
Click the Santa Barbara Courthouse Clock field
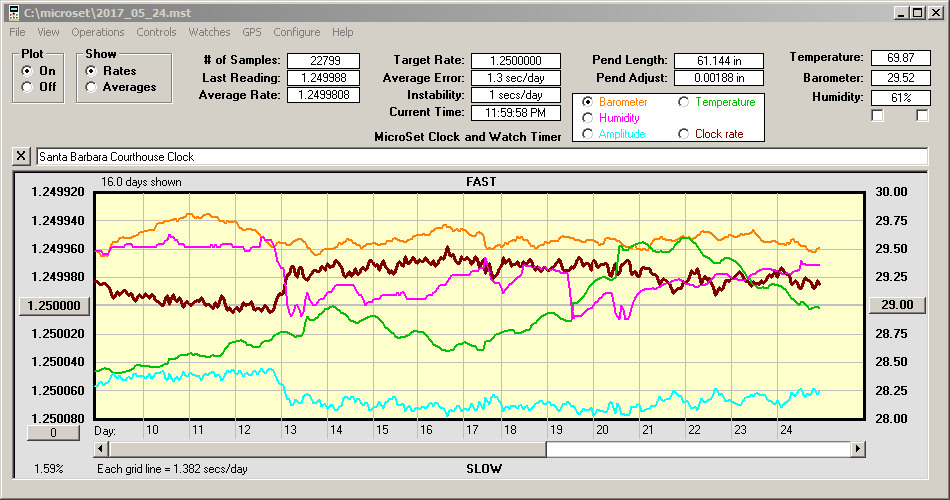tap(482, 156)
